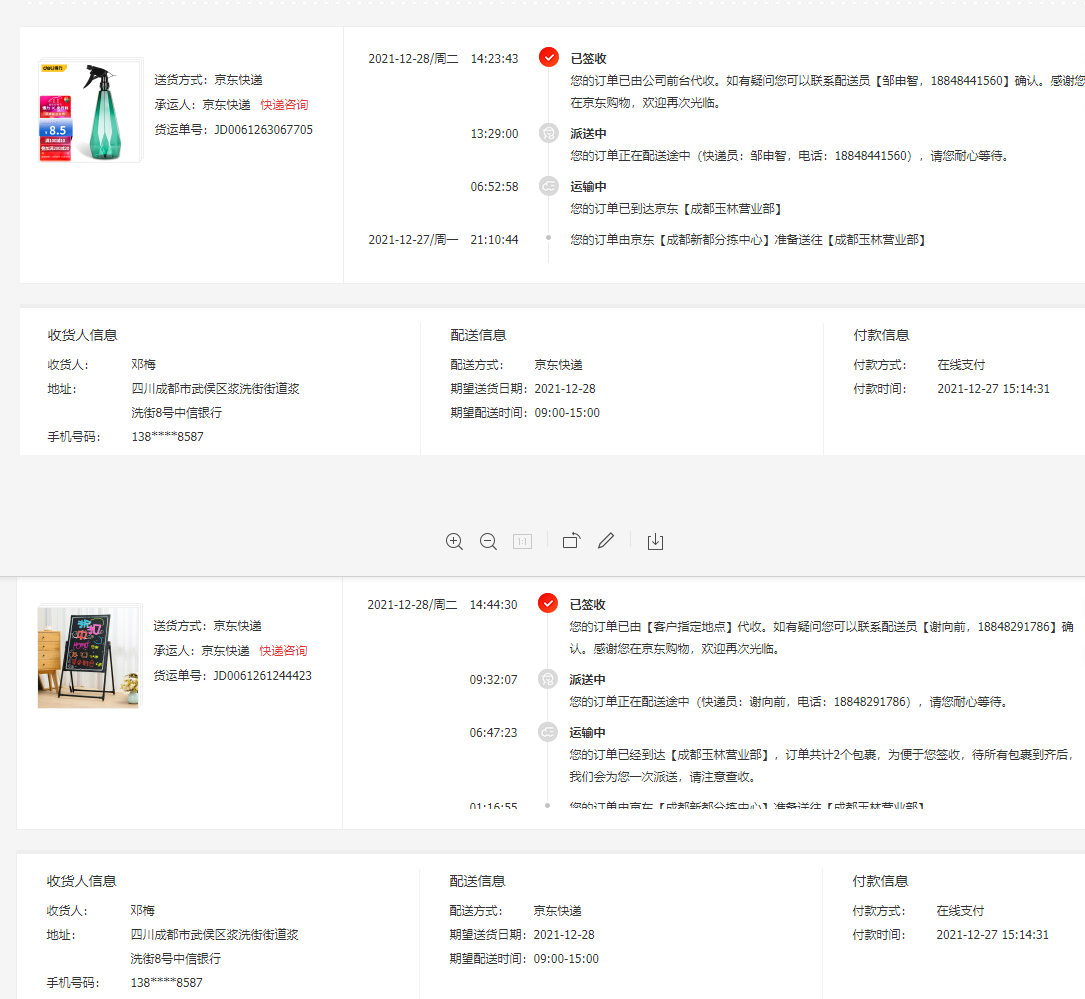
Task: Click the 订单共计2个包裹 transit message
Action: (821, 765)
